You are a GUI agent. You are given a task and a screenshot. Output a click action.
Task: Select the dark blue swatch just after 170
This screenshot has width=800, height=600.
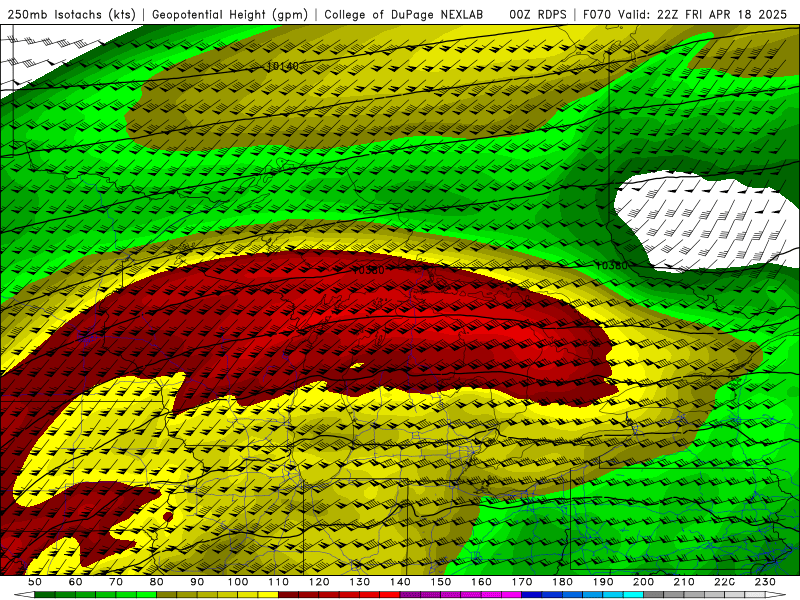pyautogui.click(x=532, y=595)
